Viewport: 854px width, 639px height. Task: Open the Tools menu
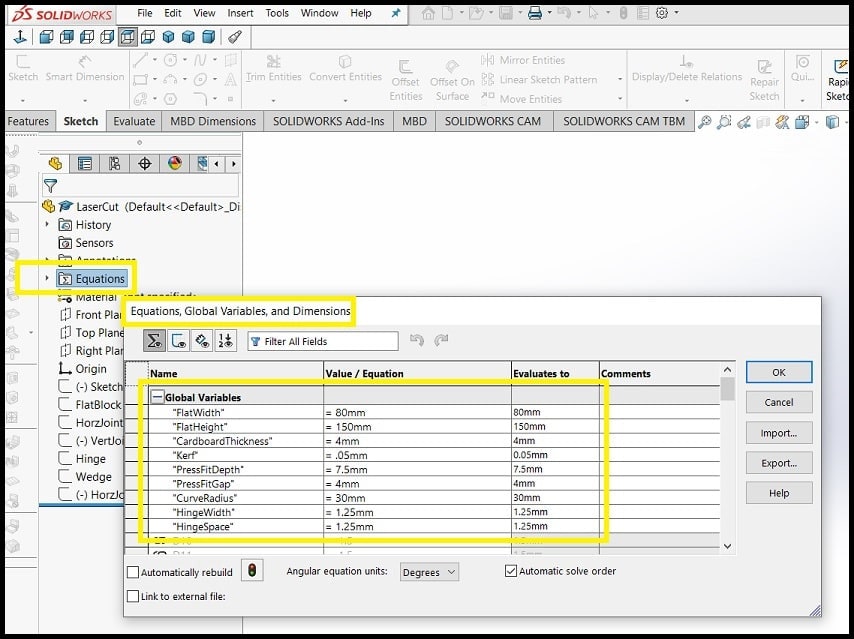click(277, 13)
